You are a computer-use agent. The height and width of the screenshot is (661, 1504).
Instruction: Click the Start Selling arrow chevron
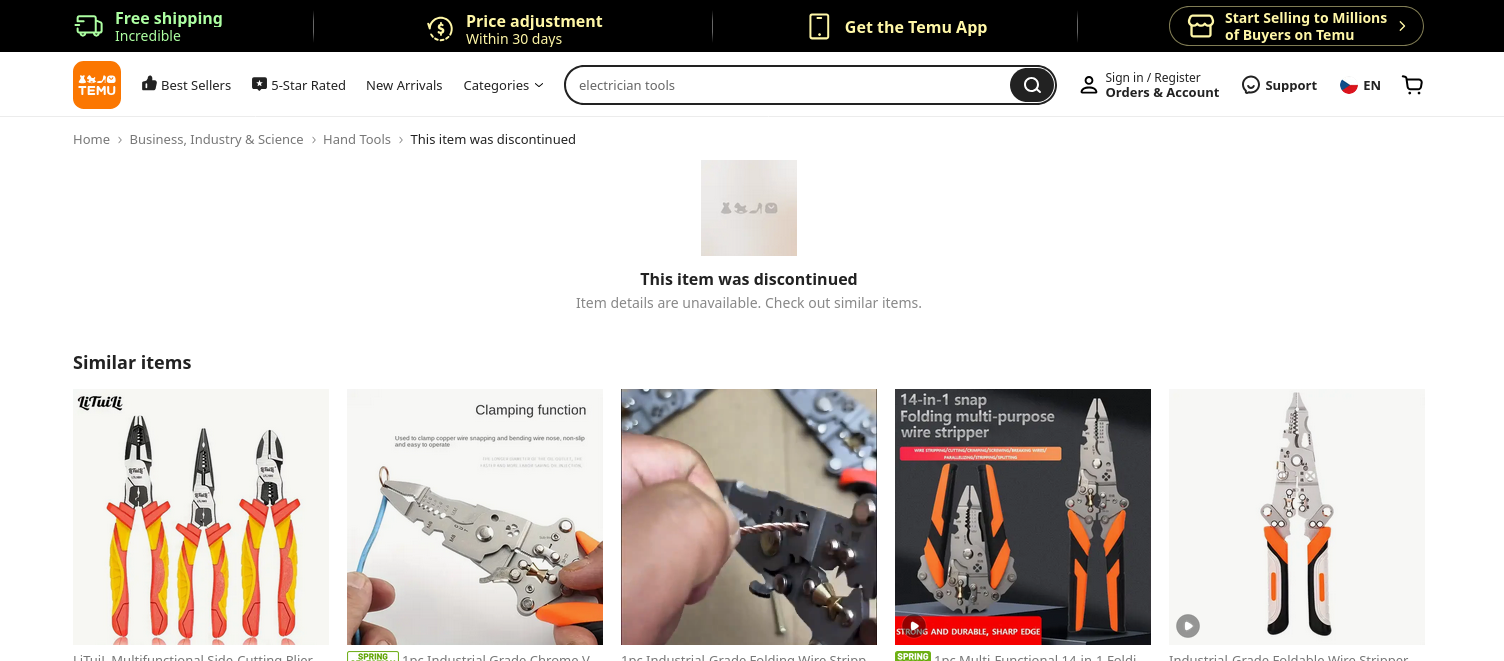pos(1402,27)
